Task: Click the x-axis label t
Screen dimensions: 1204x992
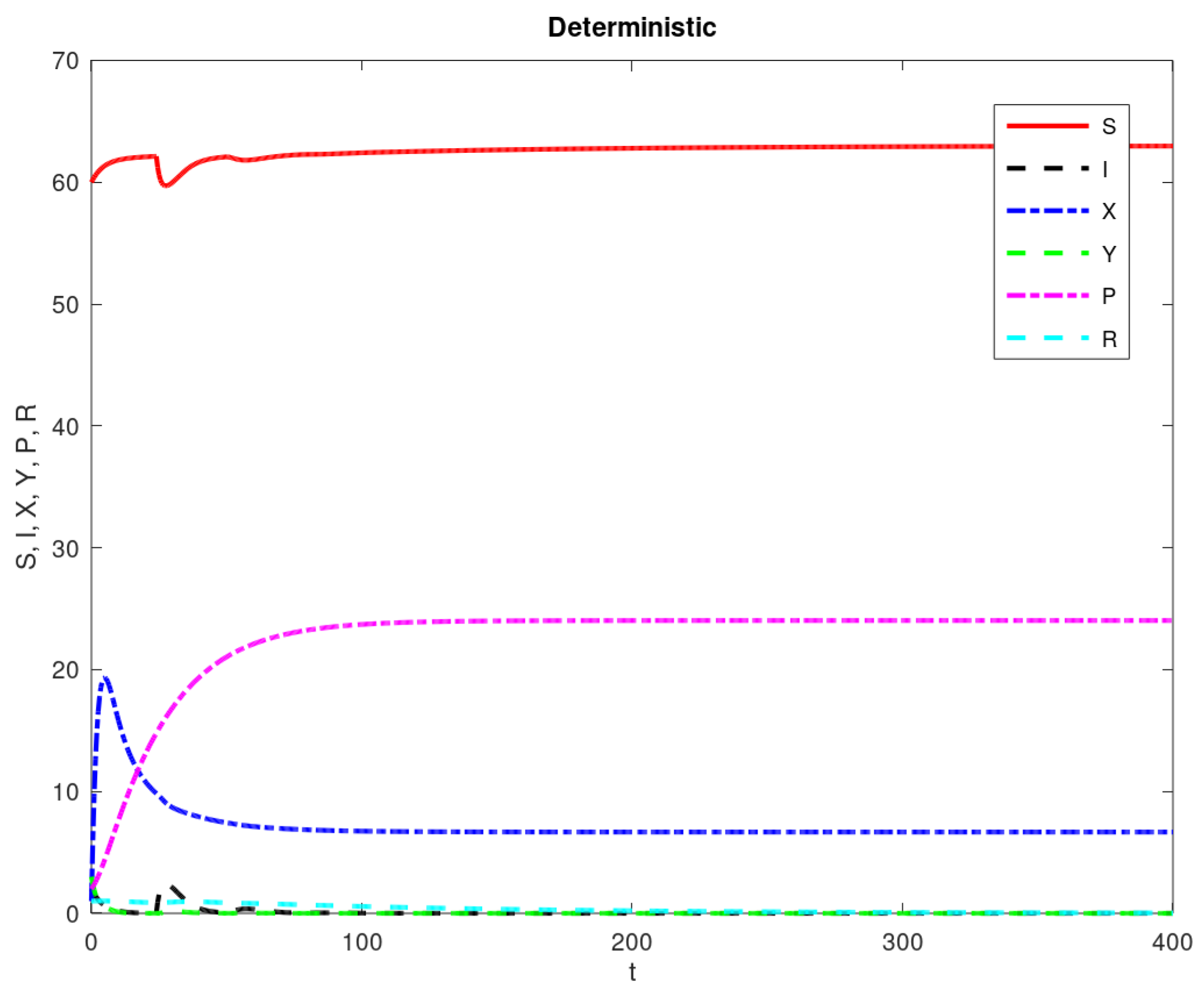Action: tap(632, 973)
